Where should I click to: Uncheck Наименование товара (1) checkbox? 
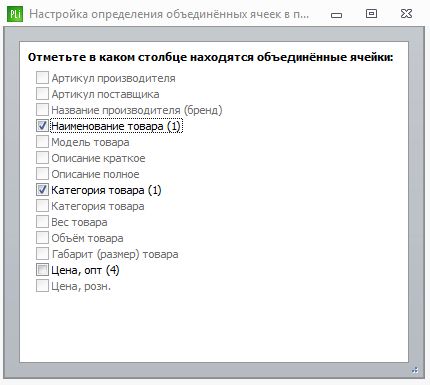42,126
